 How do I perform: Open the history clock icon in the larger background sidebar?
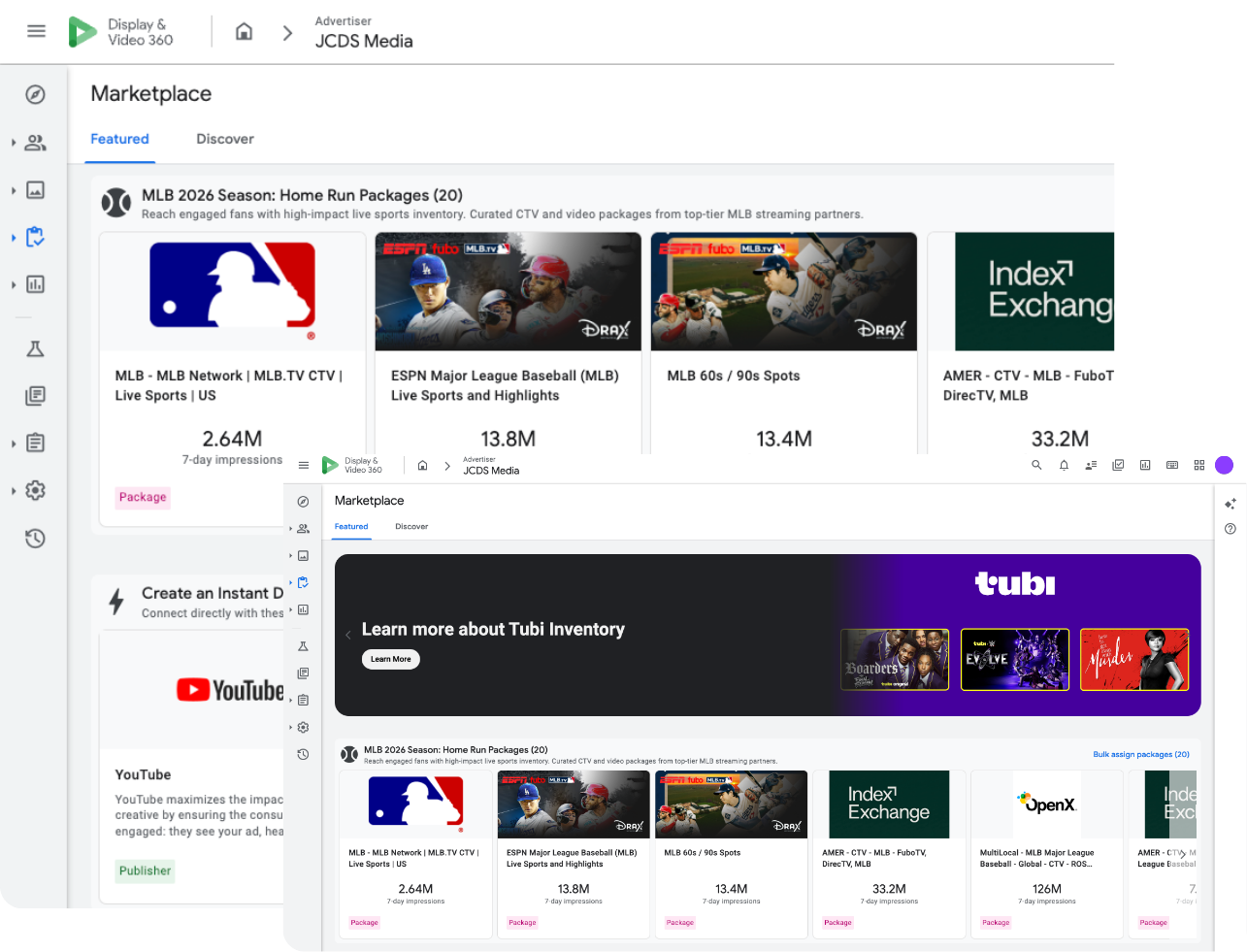[35, 538]
